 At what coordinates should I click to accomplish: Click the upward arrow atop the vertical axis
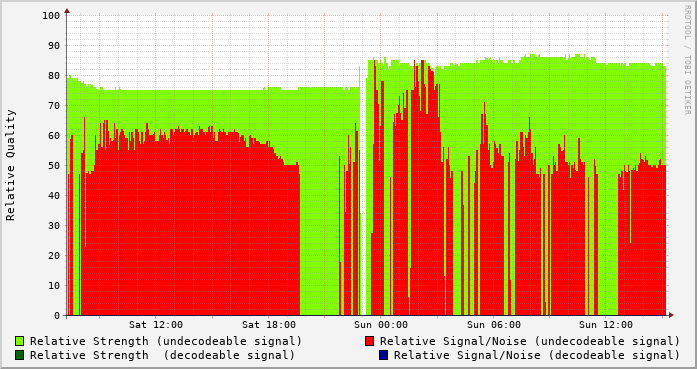pyautogui.click(x=67, y=11)
